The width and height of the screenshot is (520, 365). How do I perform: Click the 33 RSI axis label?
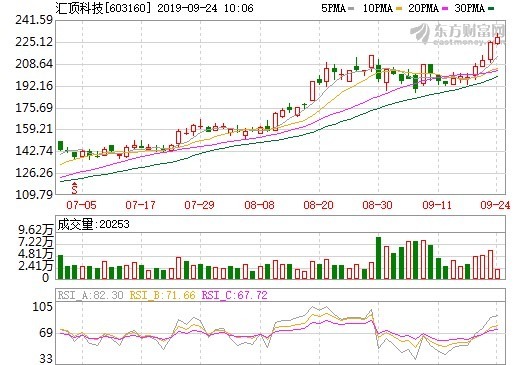point(46,359)
